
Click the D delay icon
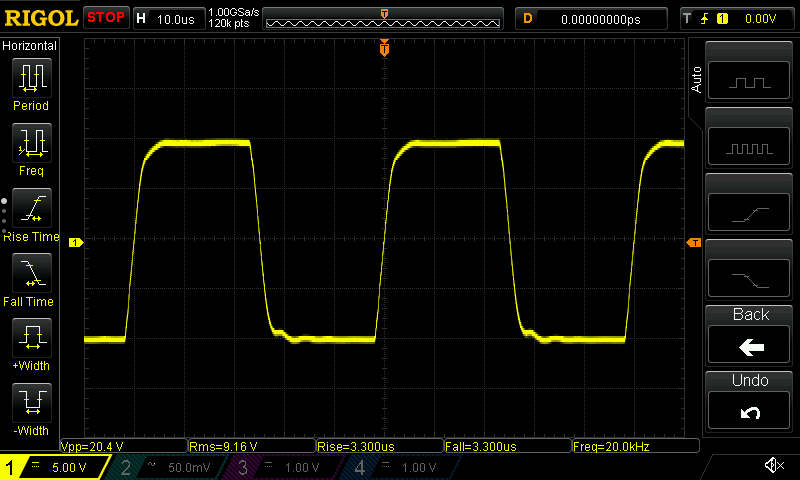528,19
